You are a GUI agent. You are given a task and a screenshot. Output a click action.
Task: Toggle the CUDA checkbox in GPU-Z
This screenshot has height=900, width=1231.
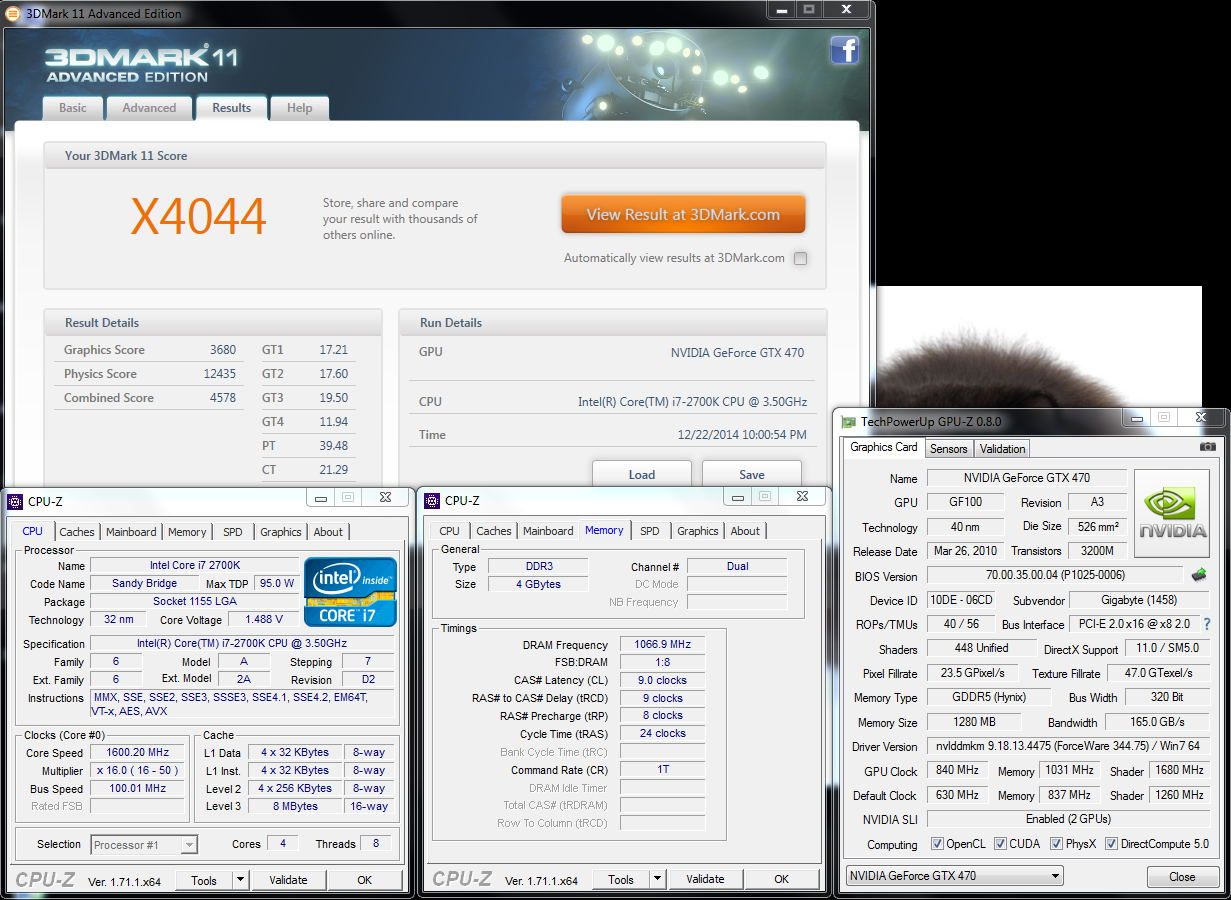[x=1000, y=843]
